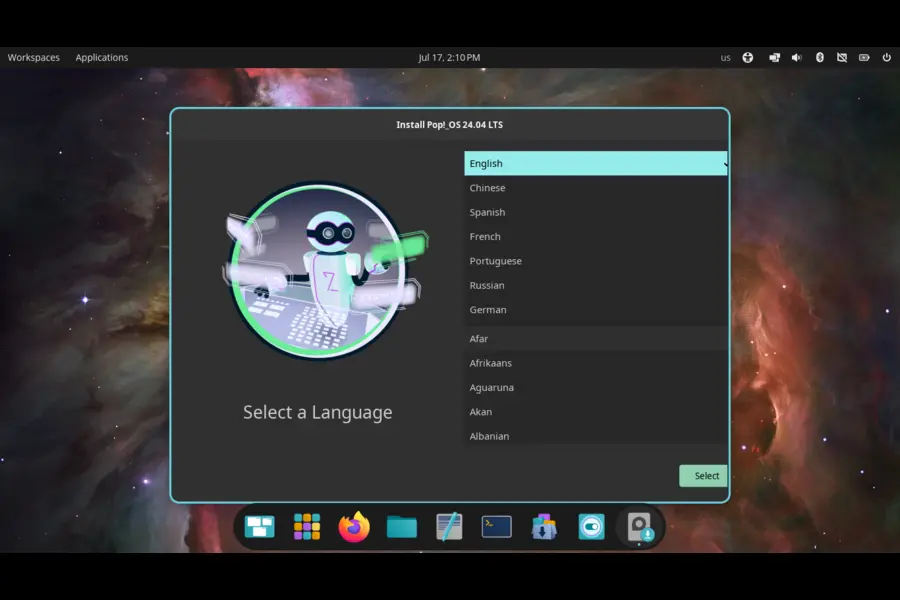Open the Settings toggle icon in dock
Viewport: 900px width, 600px height.
pos(591,527)
